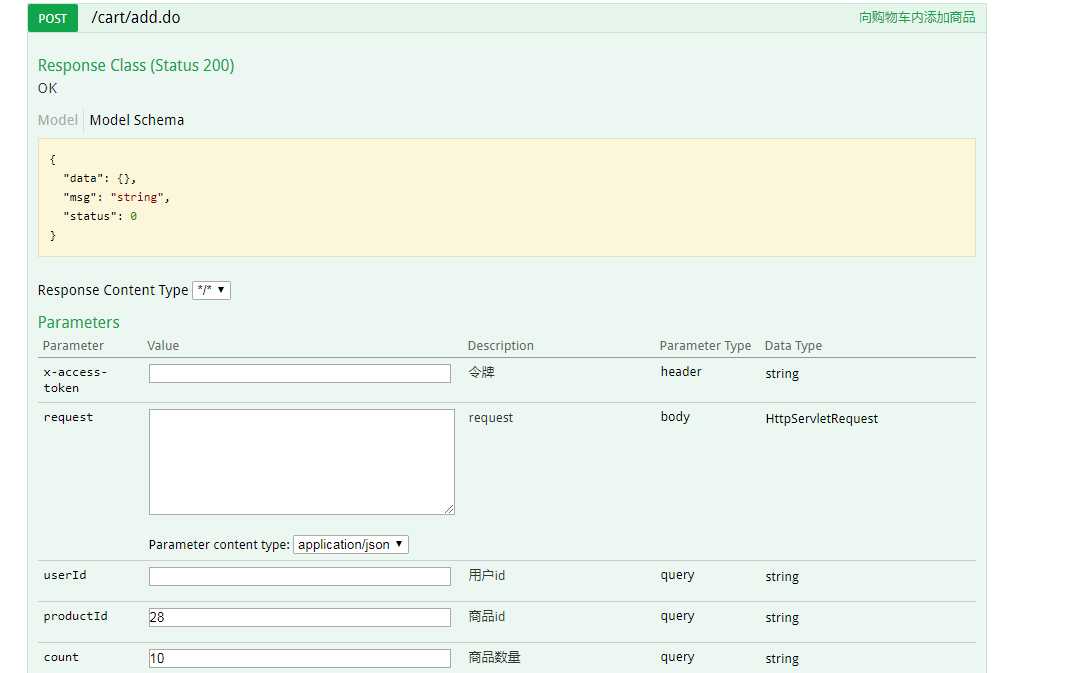Click the body parameter type text
This screenshot has width=1074, height=673.
(x=675, y=416)
